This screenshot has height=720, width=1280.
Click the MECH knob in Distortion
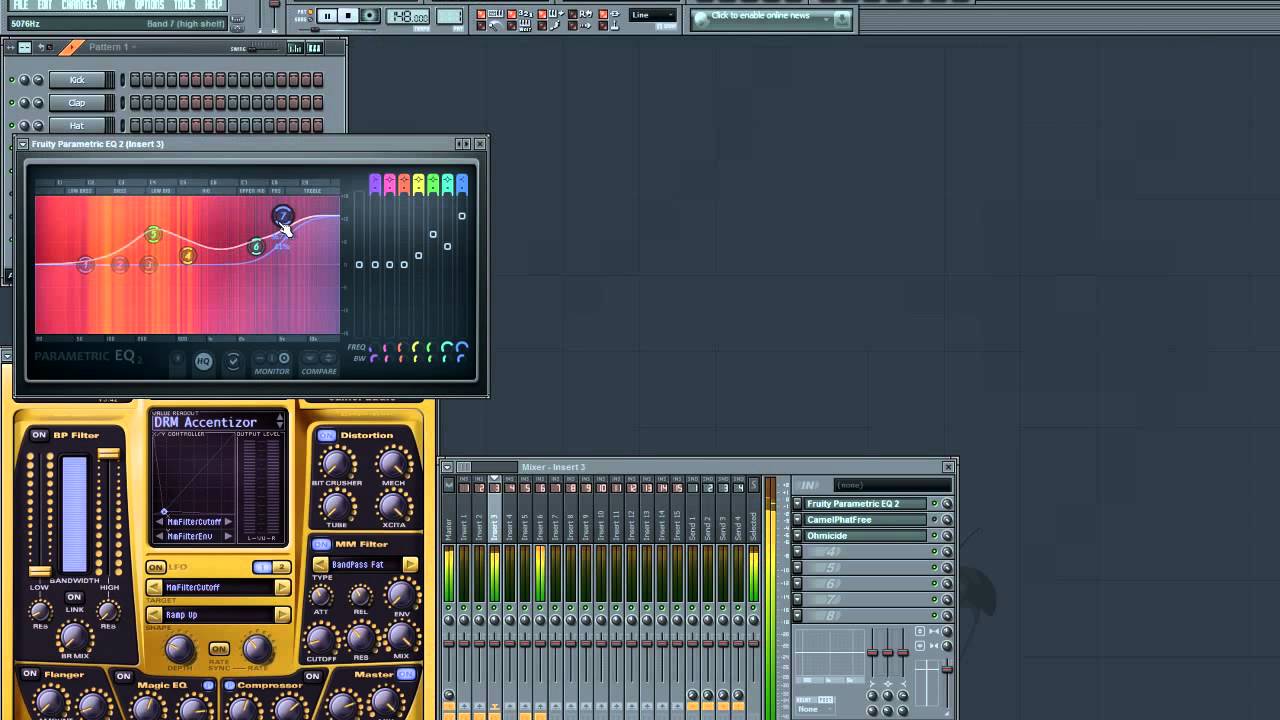pyautogui.click(x=393, y=464)
